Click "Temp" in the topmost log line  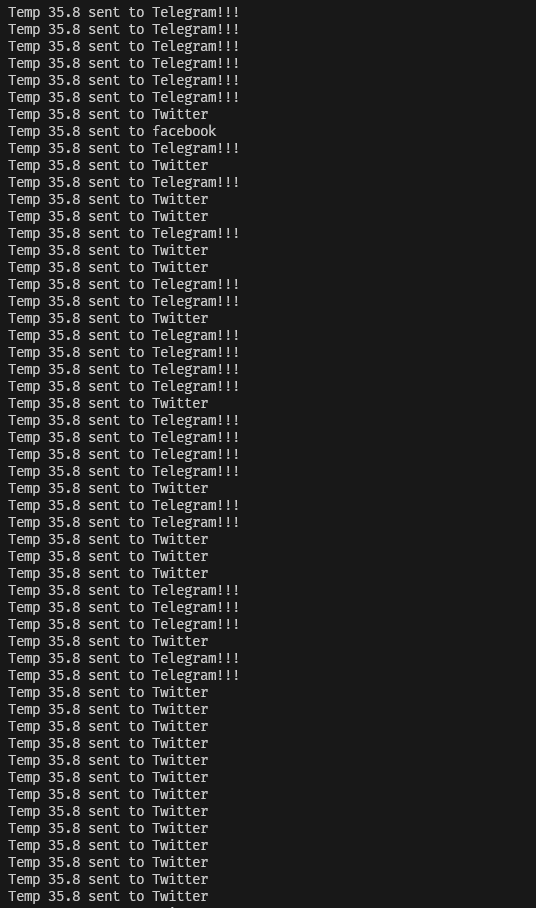tap(24, 12)
